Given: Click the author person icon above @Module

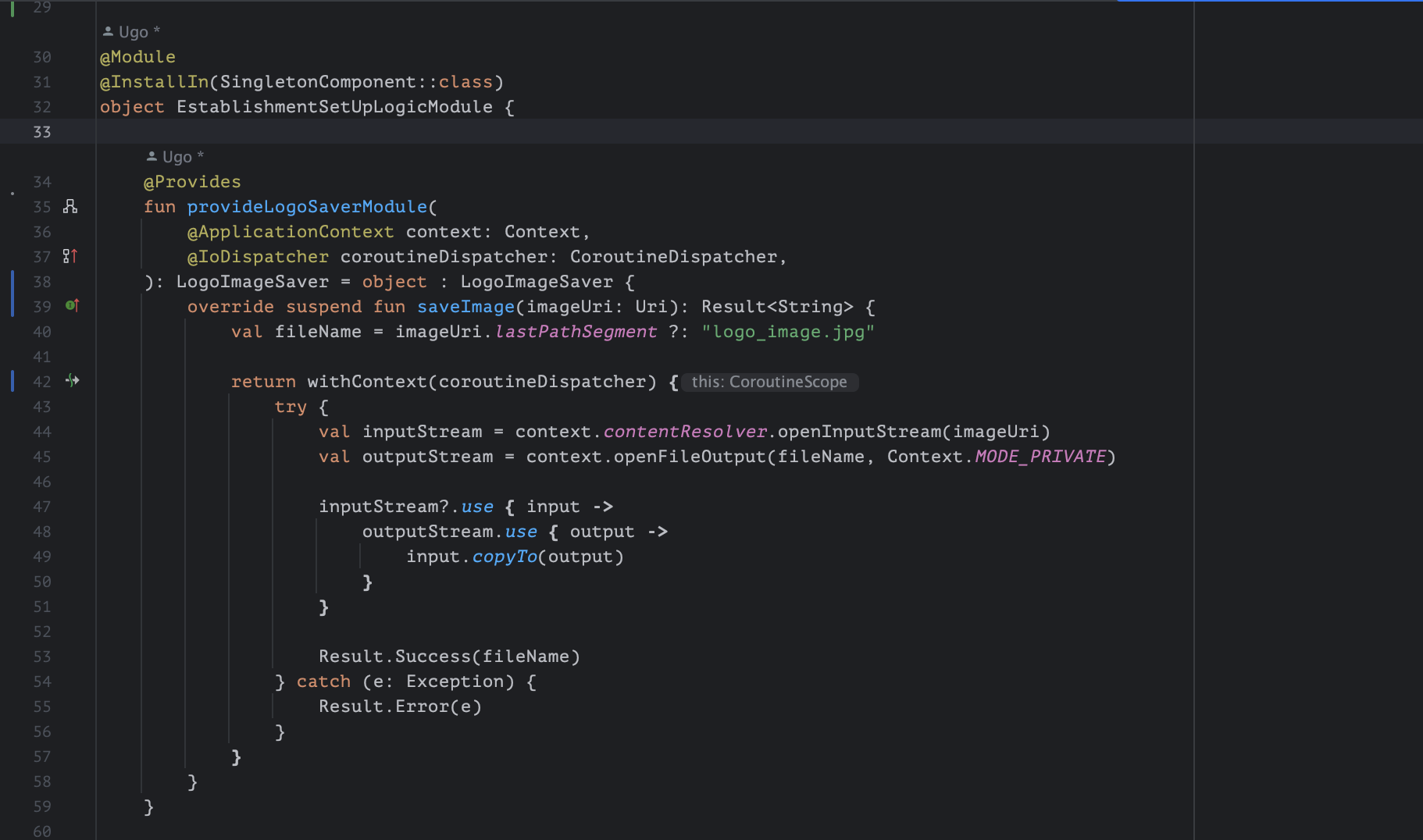Looking at the screenshot, I should click(x=108, y=31).
